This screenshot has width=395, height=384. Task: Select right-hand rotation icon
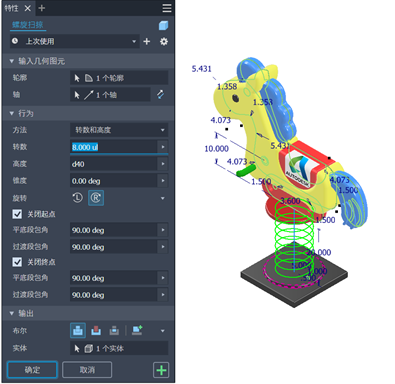[96, 198]
